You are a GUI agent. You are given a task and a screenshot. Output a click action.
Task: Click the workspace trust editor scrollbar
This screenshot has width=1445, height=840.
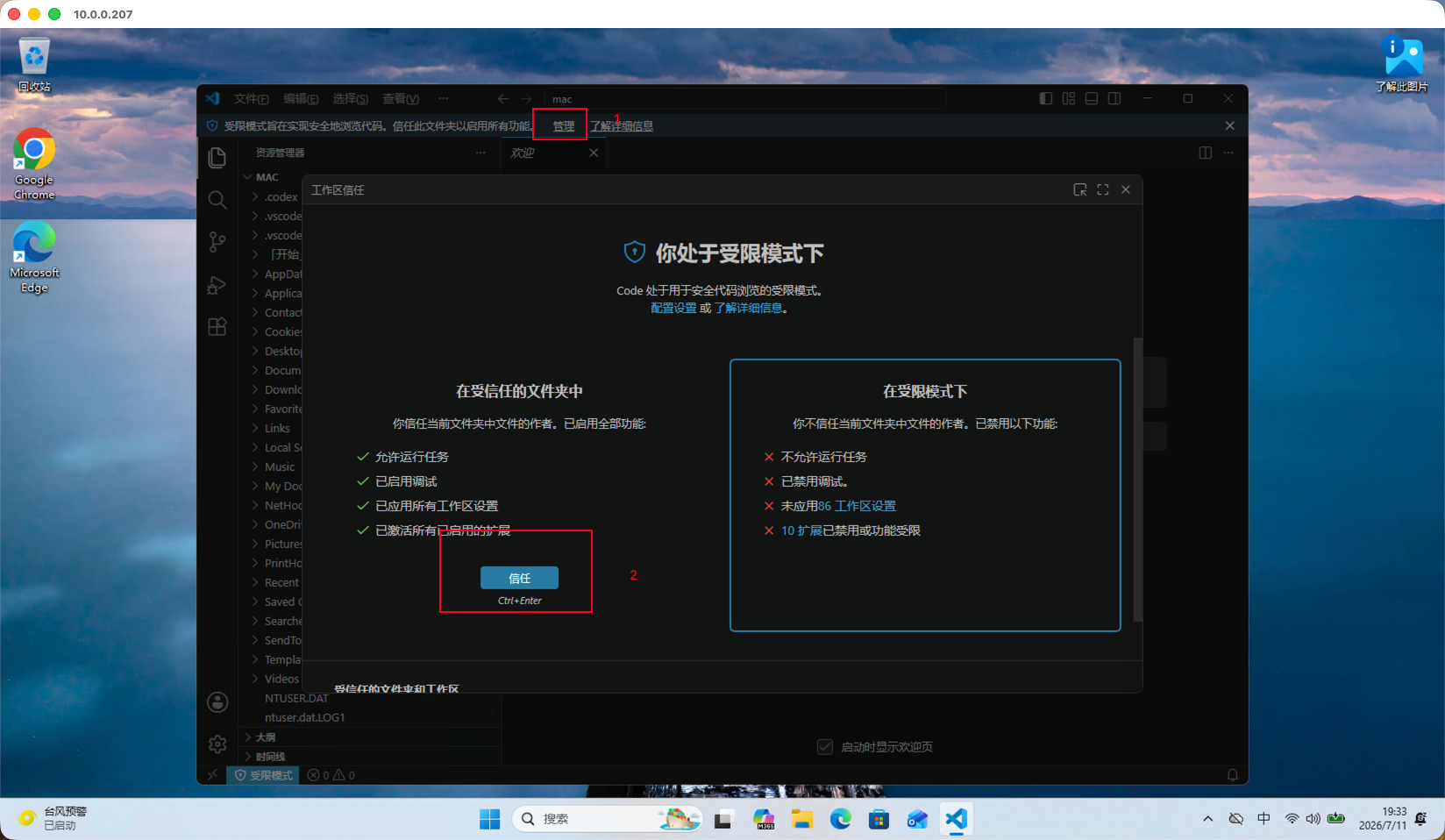pos(1138,480)
